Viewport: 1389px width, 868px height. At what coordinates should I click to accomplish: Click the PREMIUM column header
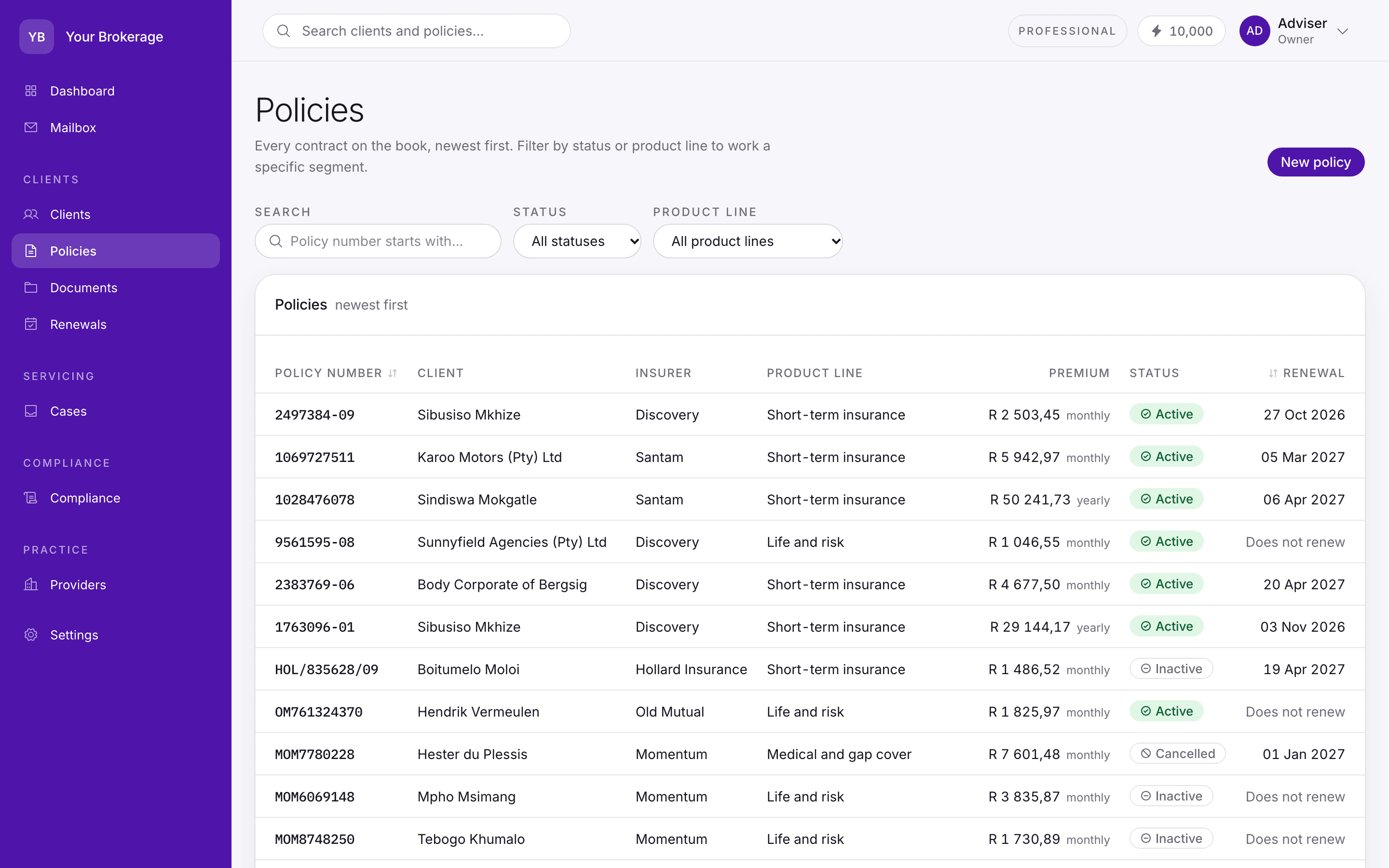[x=1079, y=373]
